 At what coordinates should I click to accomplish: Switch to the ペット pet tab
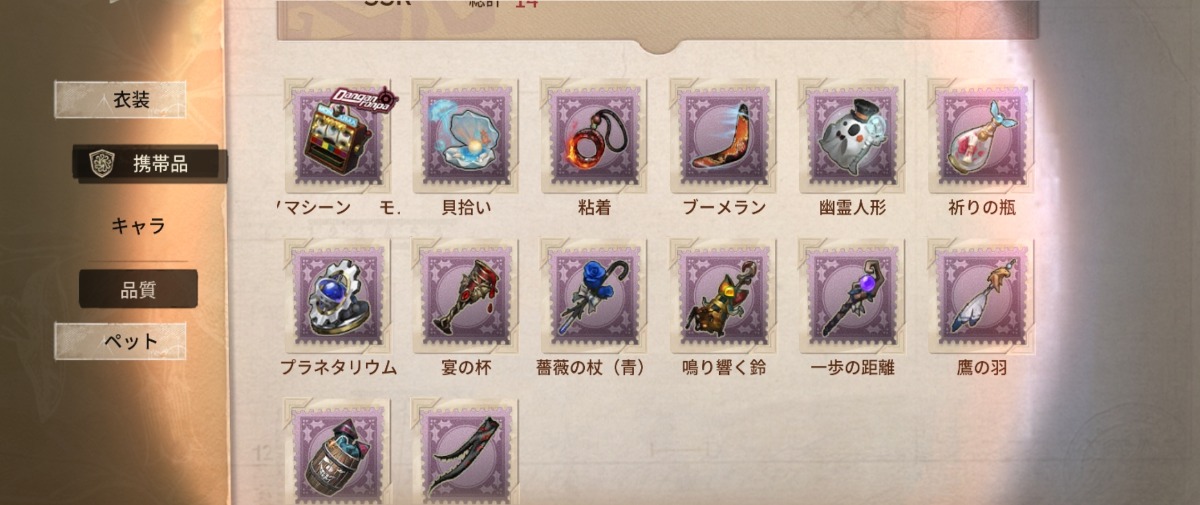click(x=120, y=341)
